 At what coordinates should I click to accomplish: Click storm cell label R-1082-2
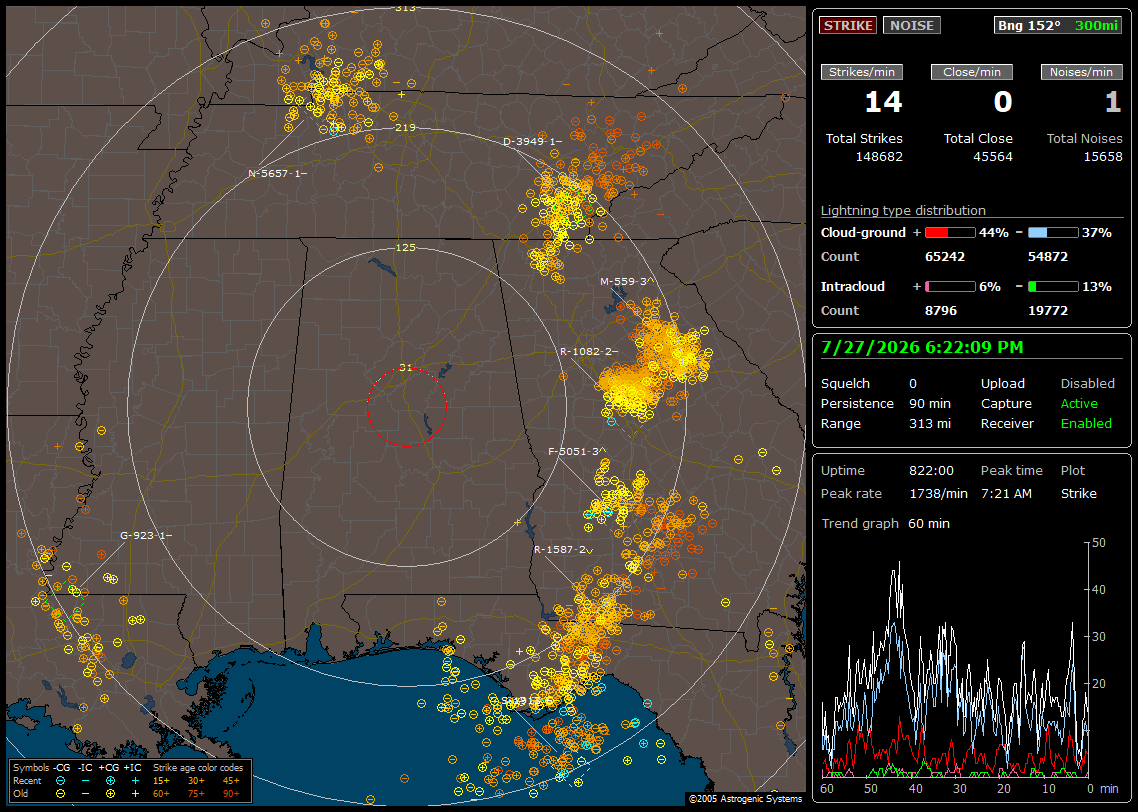point(588,352)
